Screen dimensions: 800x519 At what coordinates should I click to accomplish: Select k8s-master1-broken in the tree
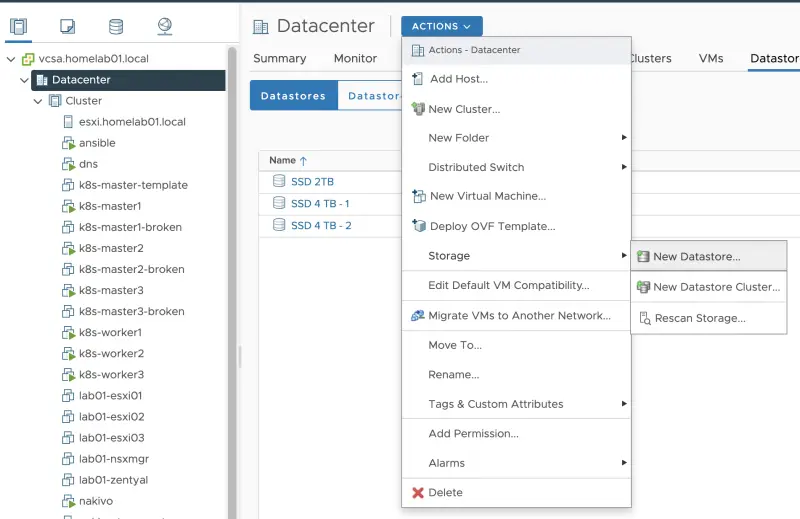coord(130,227)
